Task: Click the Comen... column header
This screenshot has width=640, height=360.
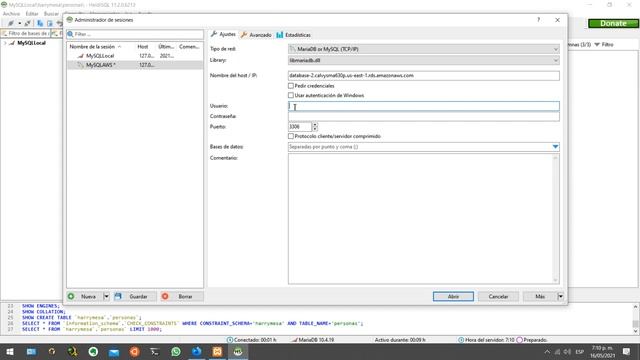Action: click(x=189, y=47)
